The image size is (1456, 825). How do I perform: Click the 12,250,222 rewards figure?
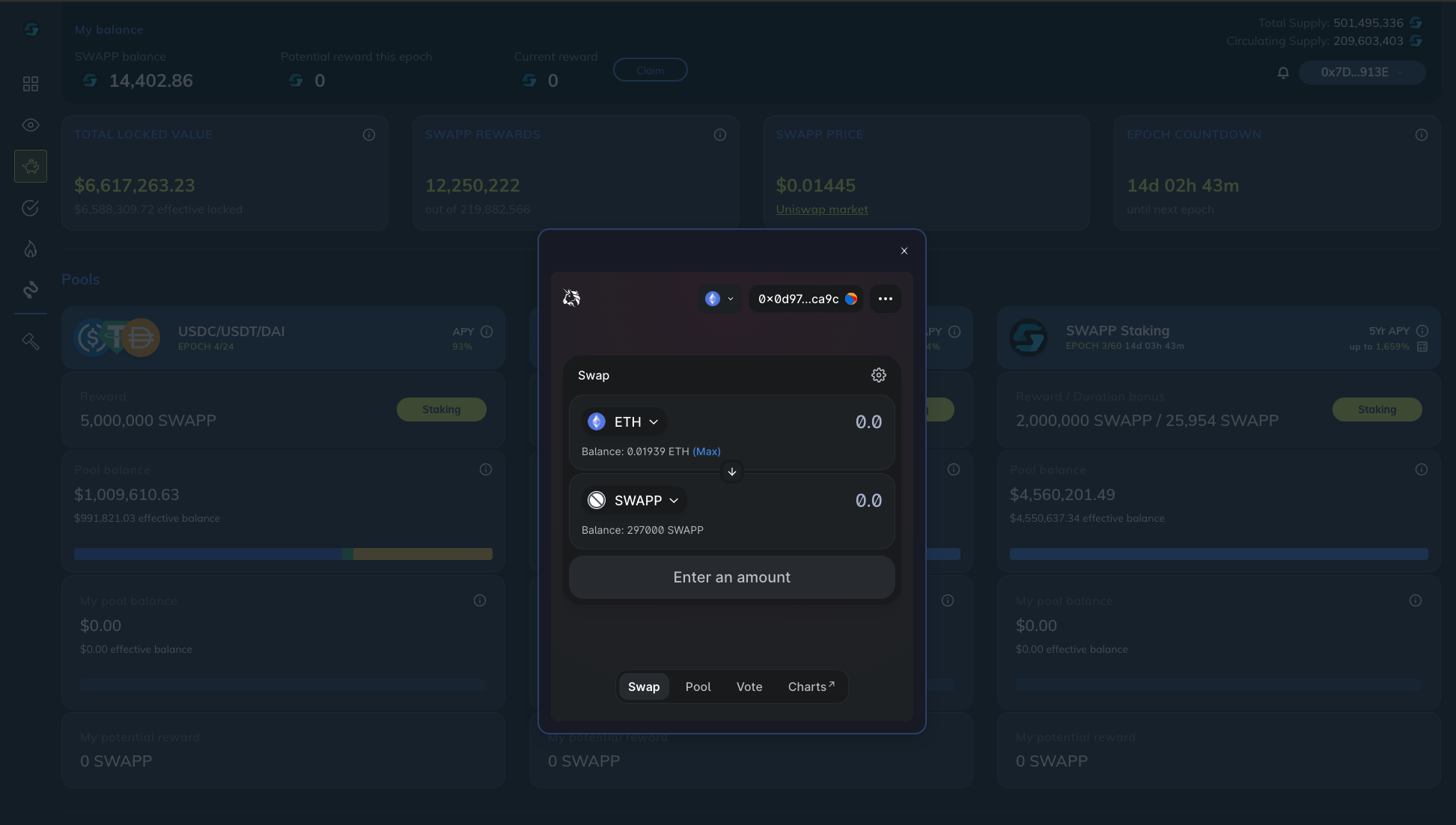pyautogui.click(x=472, y=186)
